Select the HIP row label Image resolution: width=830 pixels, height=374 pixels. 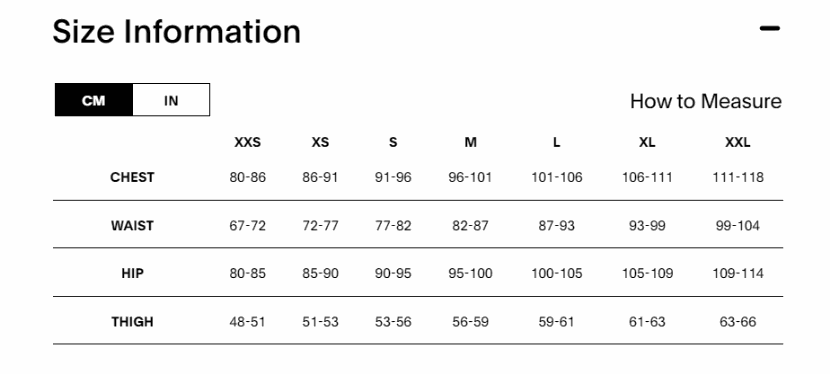(132, 273)
